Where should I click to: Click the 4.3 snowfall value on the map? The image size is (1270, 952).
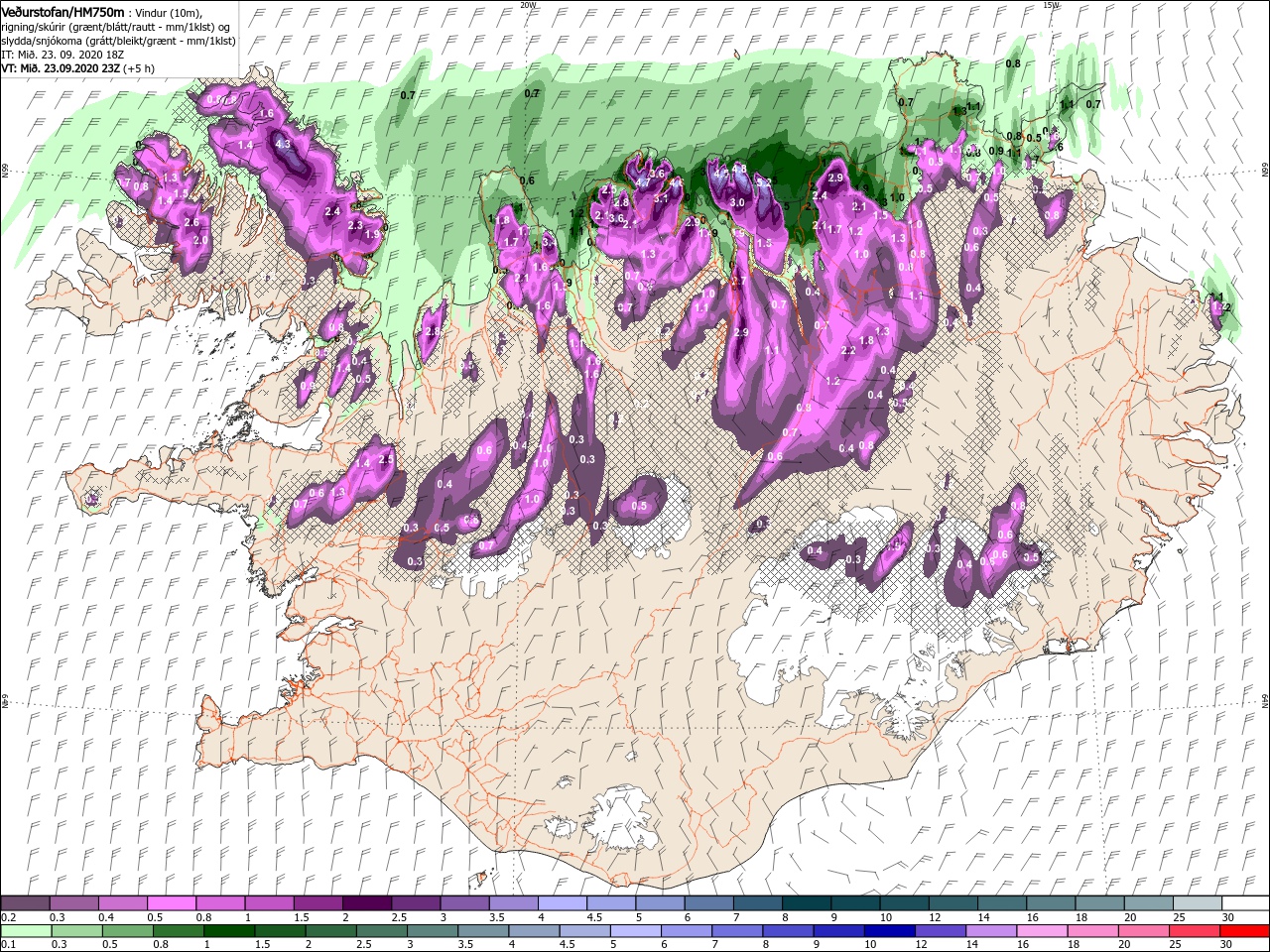click(283, 144)
